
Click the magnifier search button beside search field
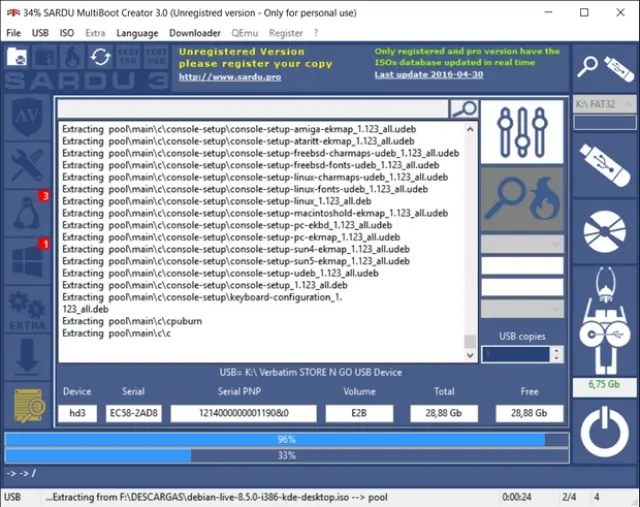463,108
